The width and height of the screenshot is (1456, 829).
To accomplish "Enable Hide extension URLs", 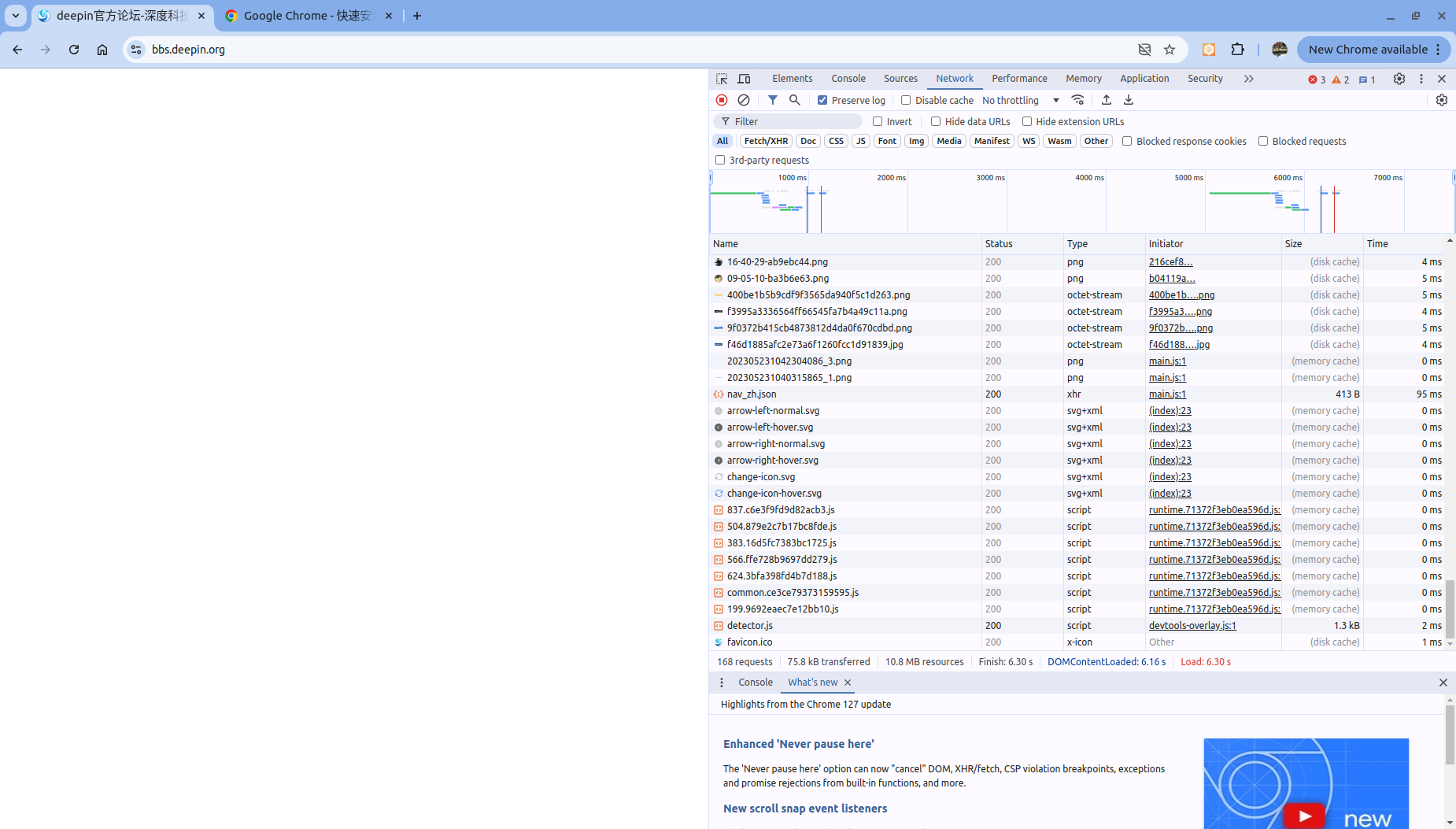I will [x=1027, y=121].
